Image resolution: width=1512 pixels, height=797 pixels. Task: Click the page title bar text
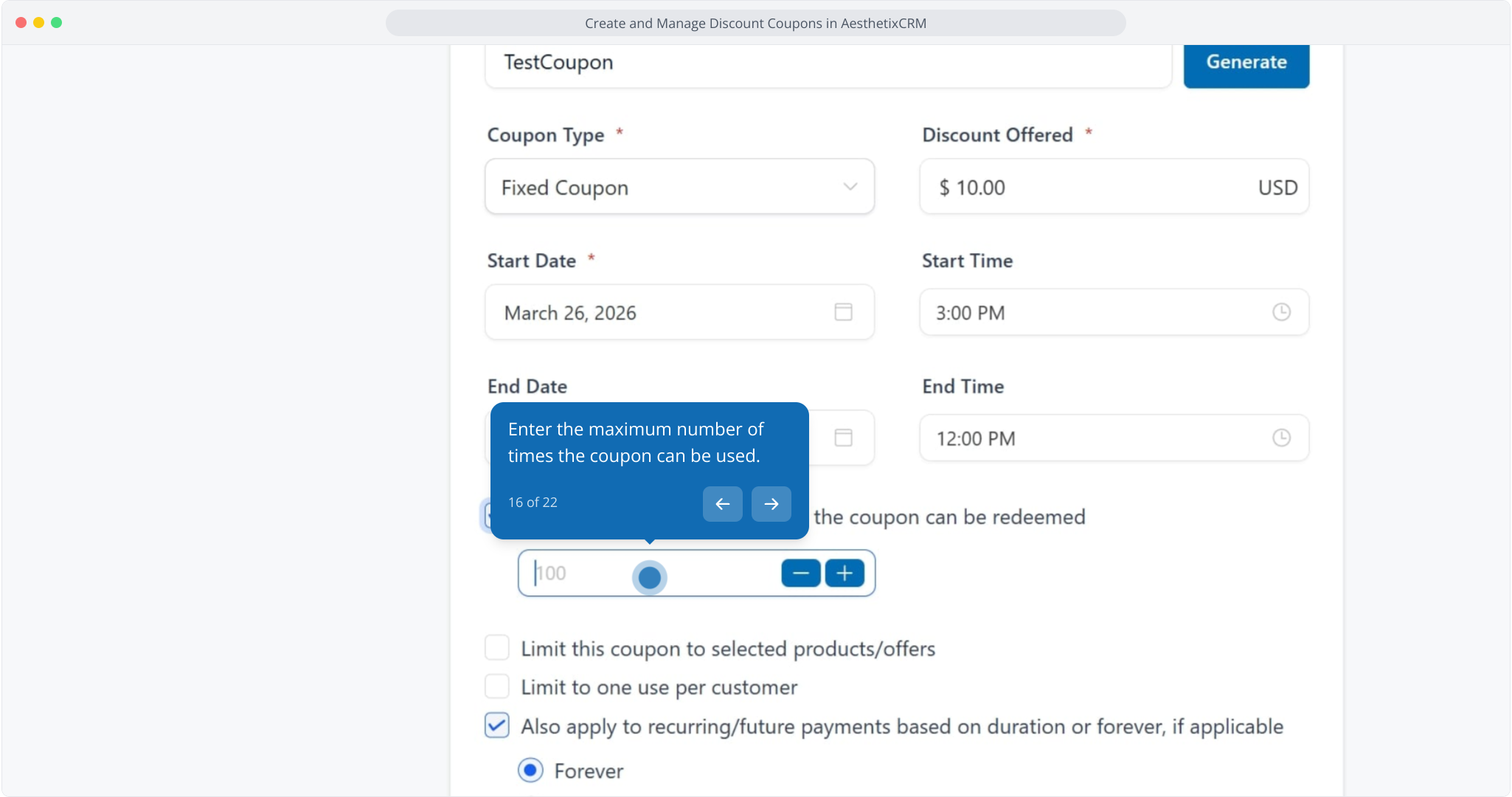pos(755,23)
